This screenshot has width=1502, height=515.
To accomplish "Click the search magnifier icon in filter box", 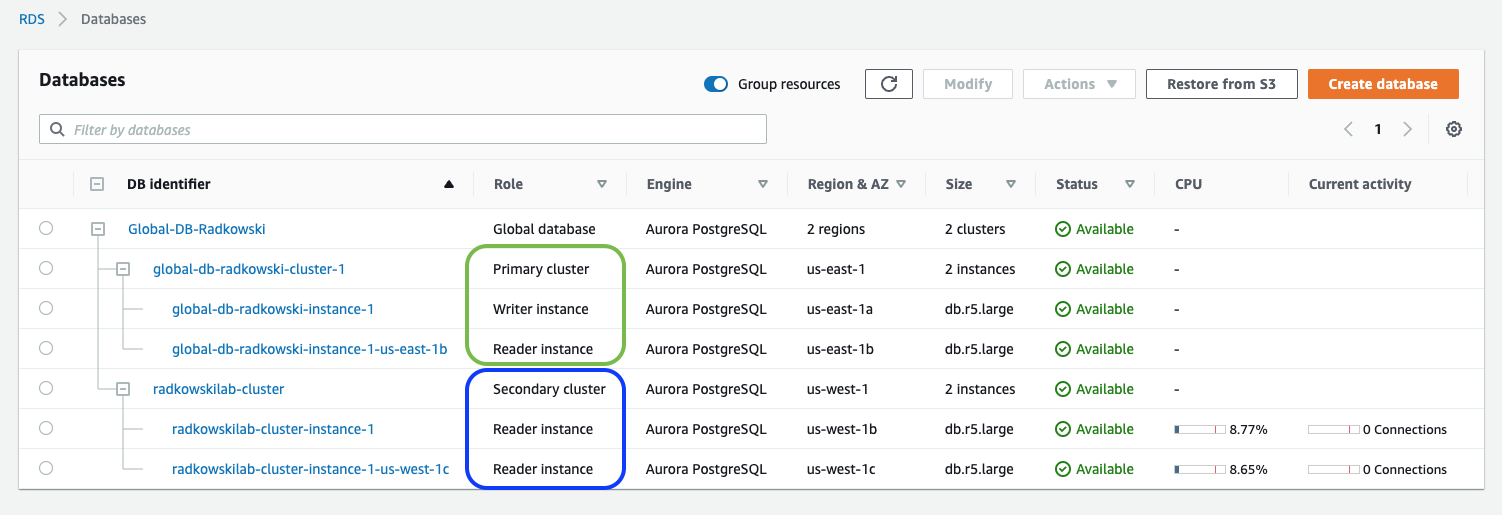I will [x=56, y=129].
